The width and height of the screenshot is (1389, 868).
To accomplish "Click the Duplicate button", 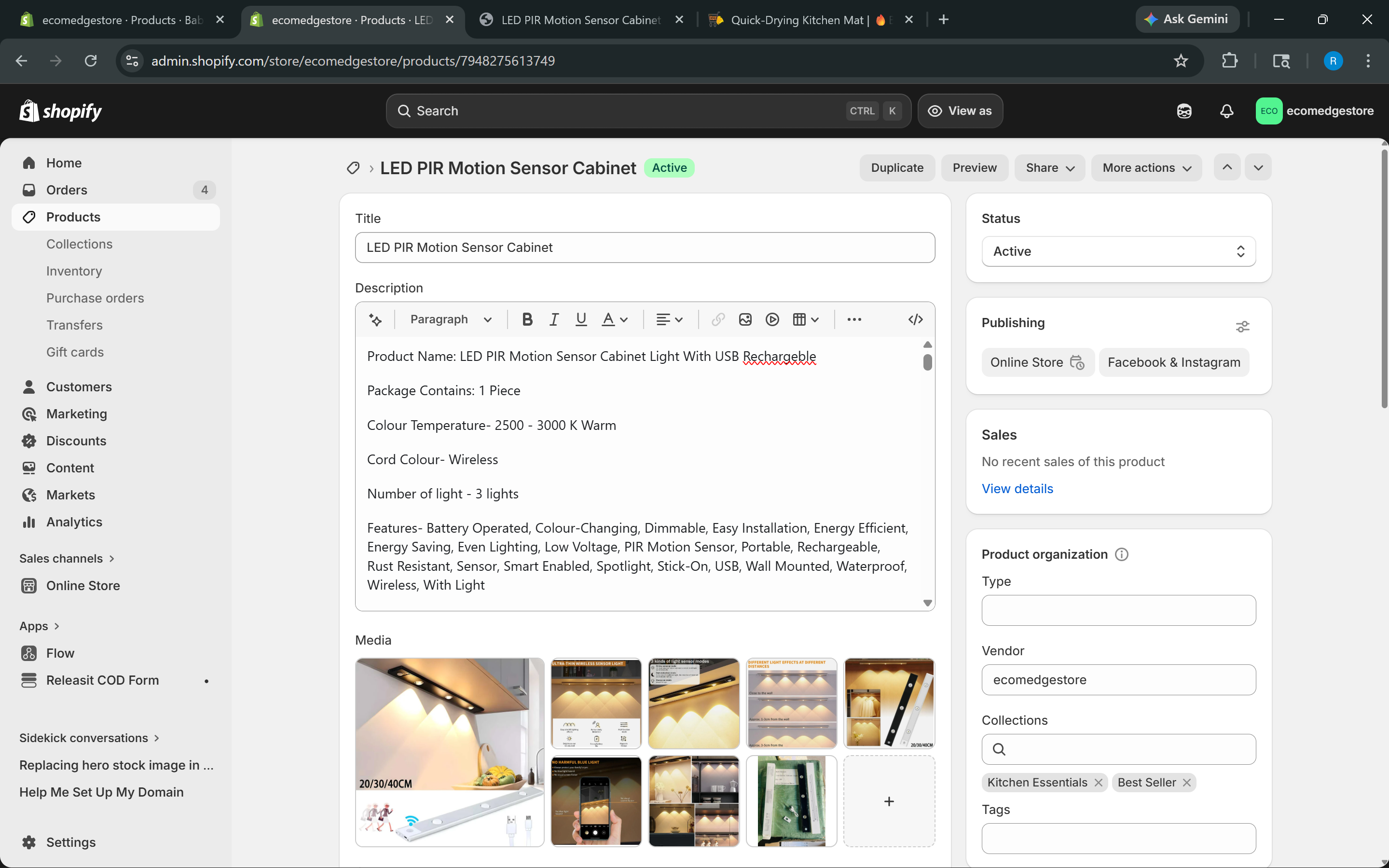I will 896,167.
